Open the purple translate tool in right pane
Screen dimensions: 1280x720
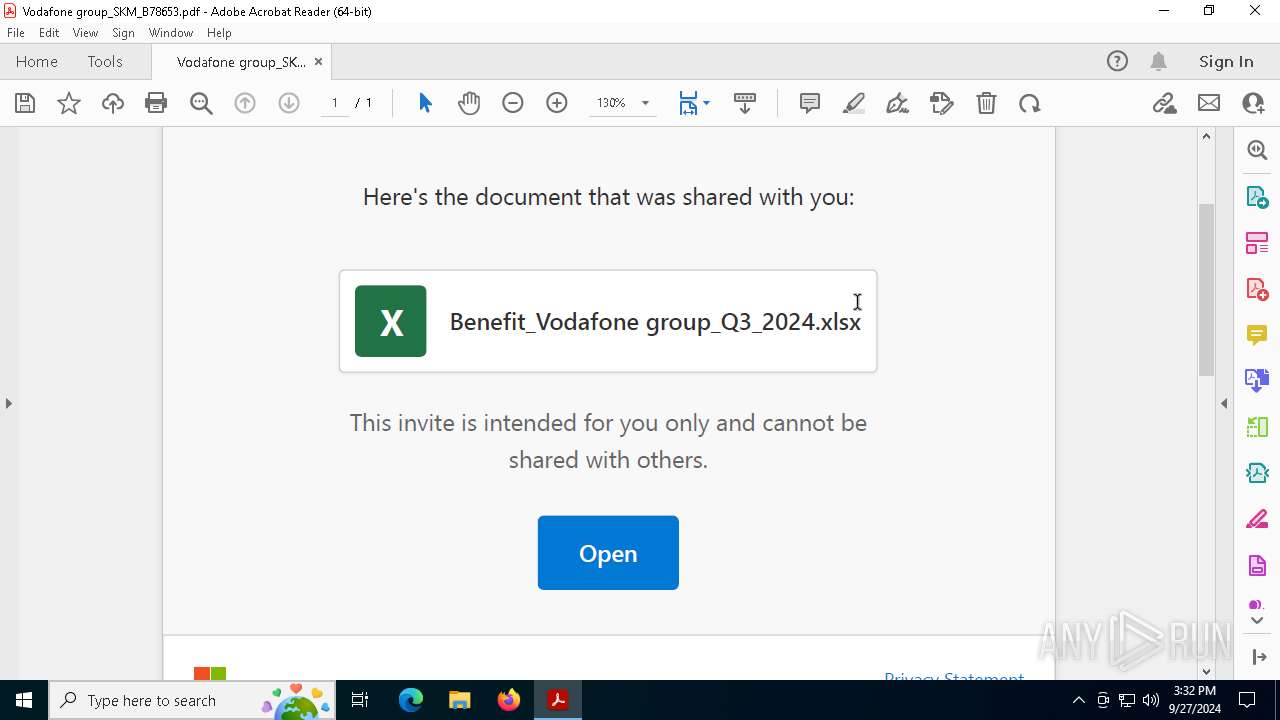click(x=1257, y=380)
